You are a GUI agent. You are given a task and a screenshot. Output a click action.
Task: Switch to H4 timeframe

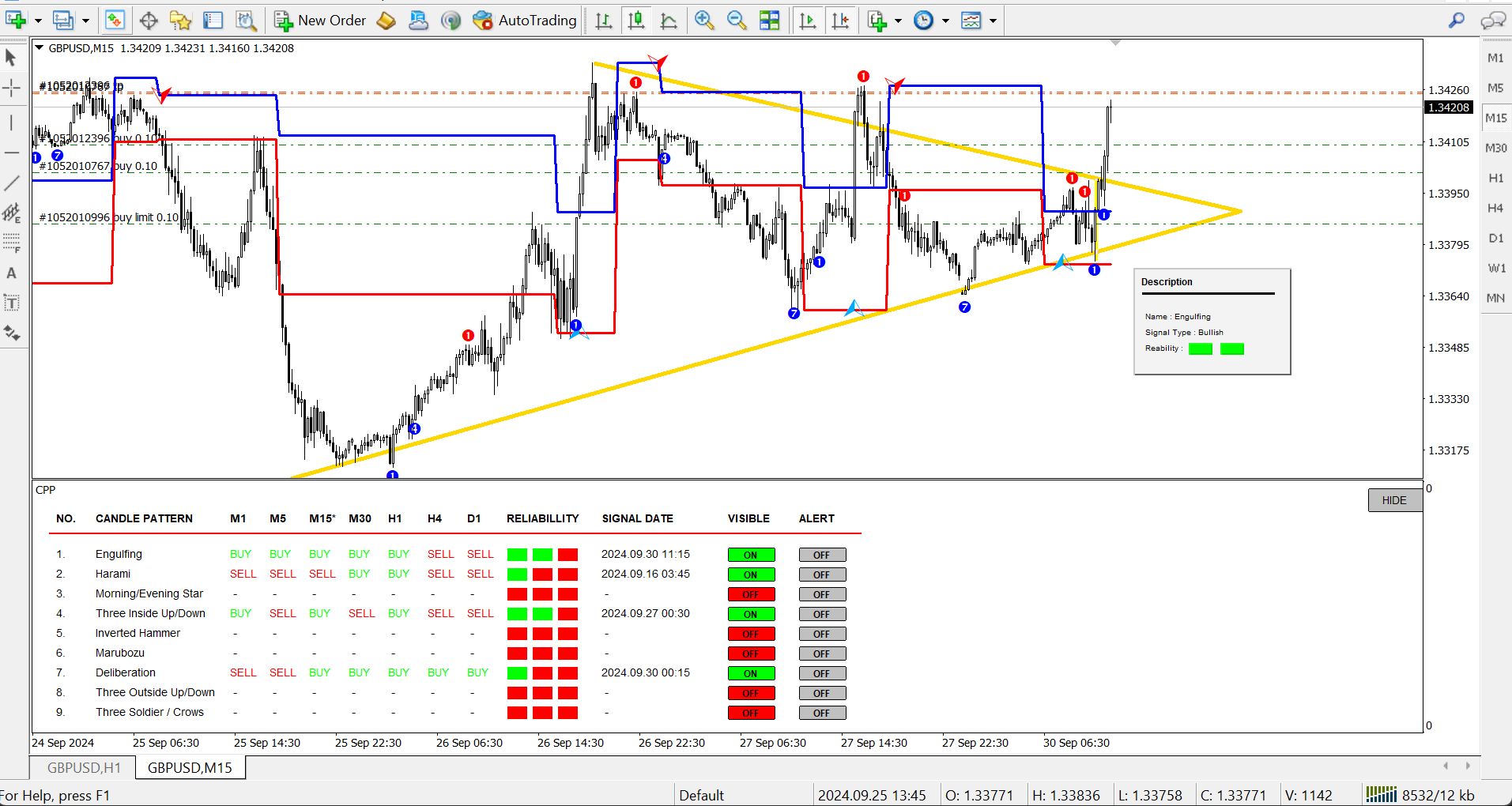click(x=1495, y=208)
